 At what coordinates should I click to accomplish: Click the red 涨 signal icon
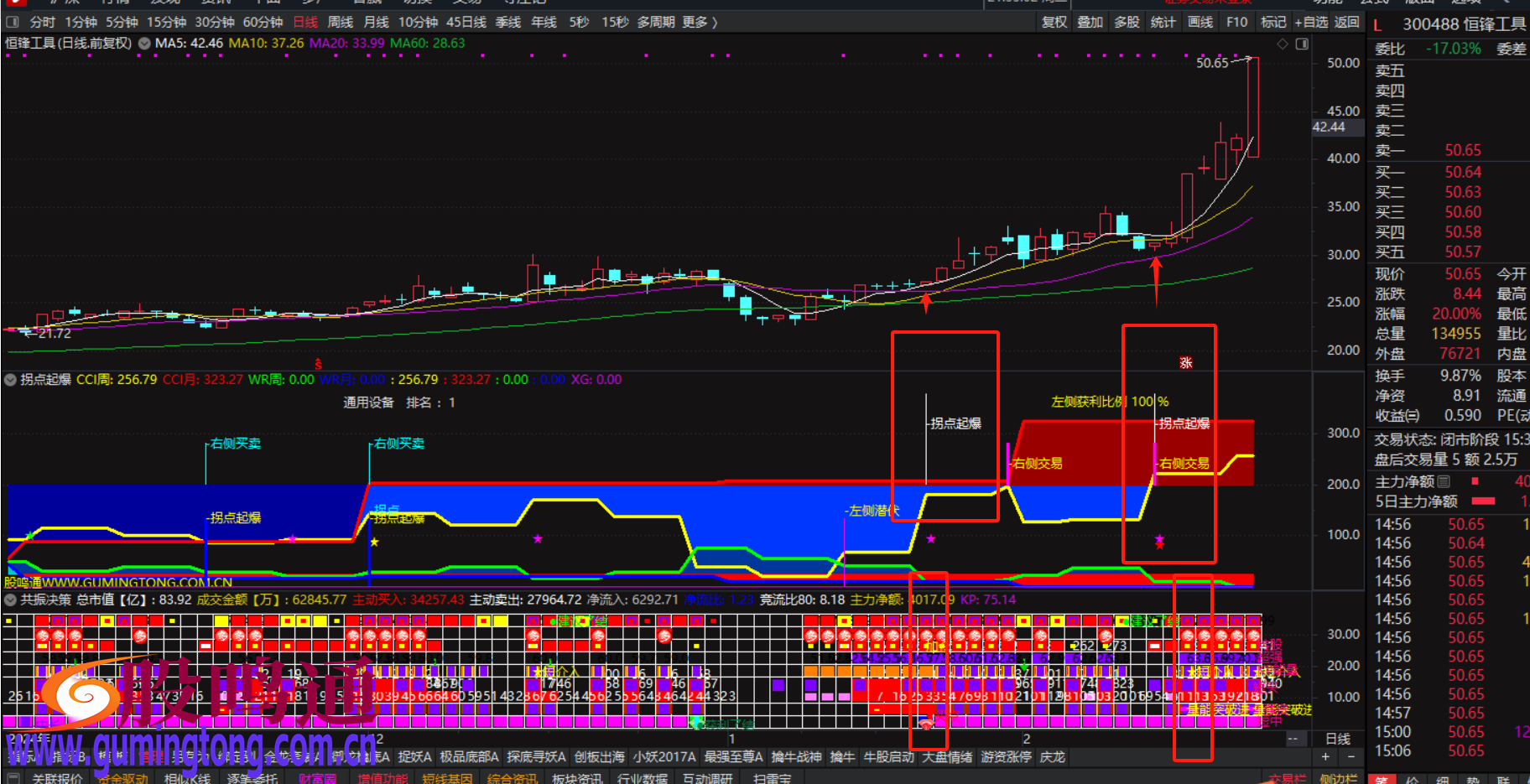click(1185, 363)
